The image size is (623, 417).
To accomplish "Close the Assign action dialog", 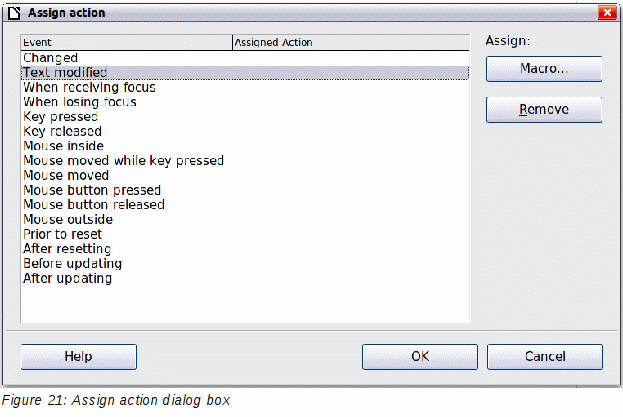I will tap(607, 13).
